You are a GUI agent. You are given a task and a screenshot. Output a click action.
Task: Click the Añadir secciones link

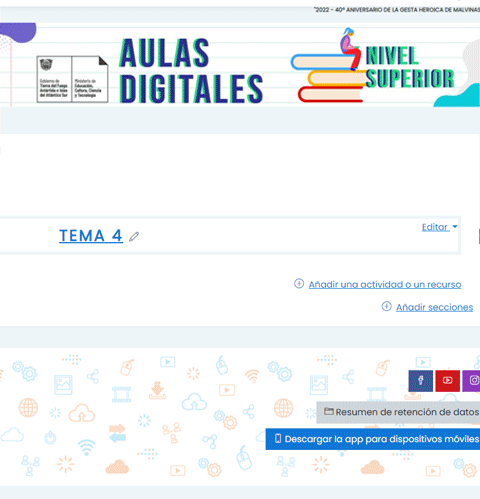[435, 307]
